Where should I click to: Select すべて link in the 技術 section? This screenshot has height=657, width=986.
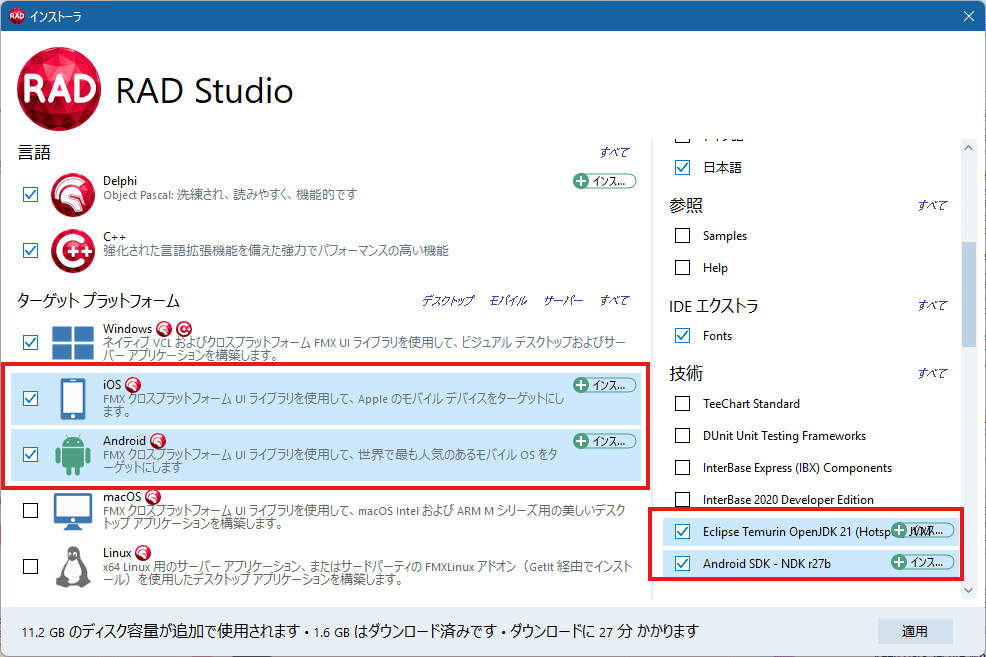[933, 373]
